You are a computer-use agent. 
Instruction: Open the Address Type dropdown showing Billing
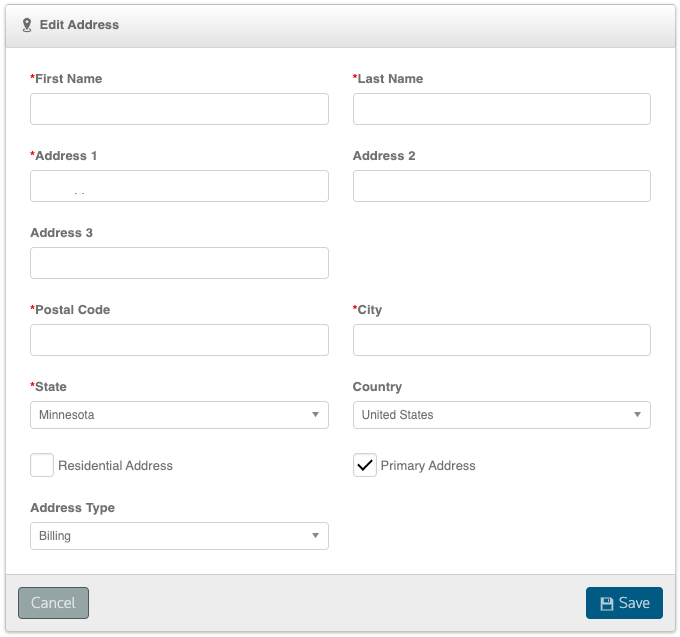tap(179, 536)
